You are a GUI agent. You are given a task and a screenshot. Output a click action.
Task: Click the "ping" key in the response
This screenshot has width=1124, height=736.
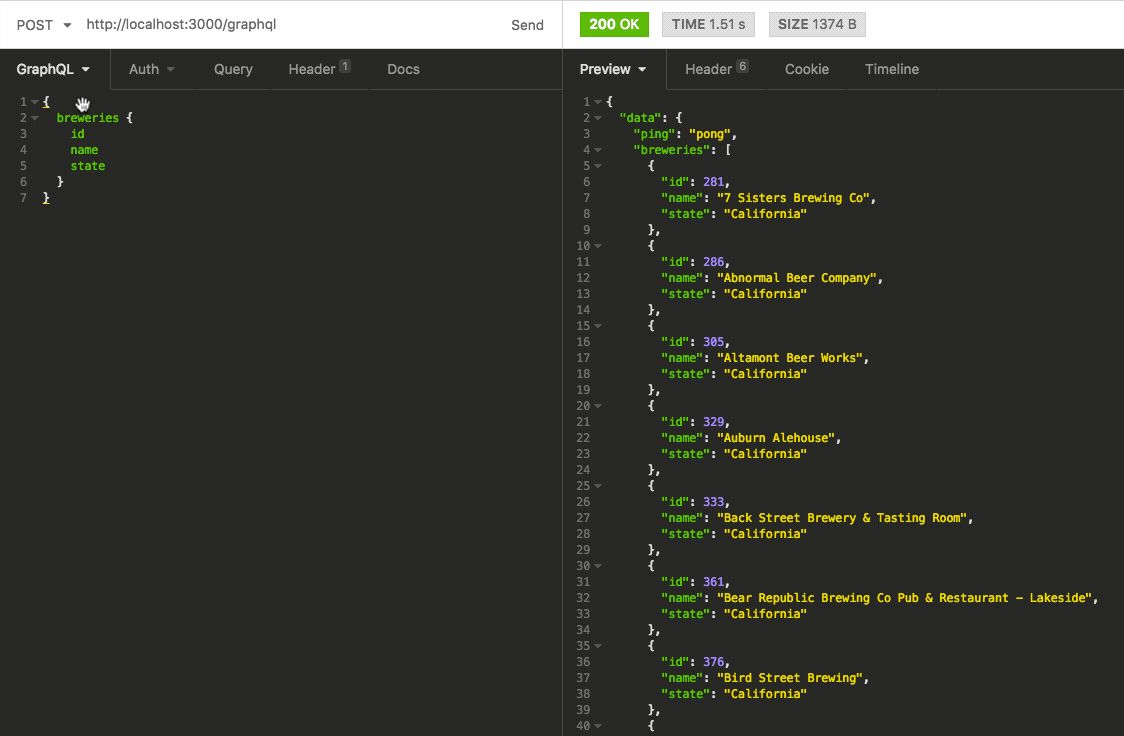click(654, 134)
